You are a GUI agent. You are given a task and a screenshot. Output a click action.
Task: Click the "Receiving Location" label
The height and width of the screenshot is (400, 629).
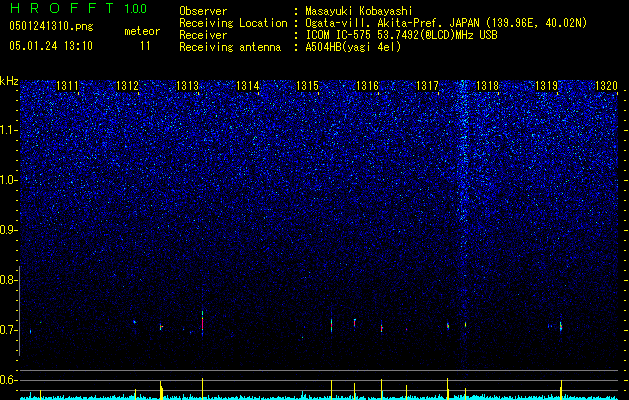(233, 23)
